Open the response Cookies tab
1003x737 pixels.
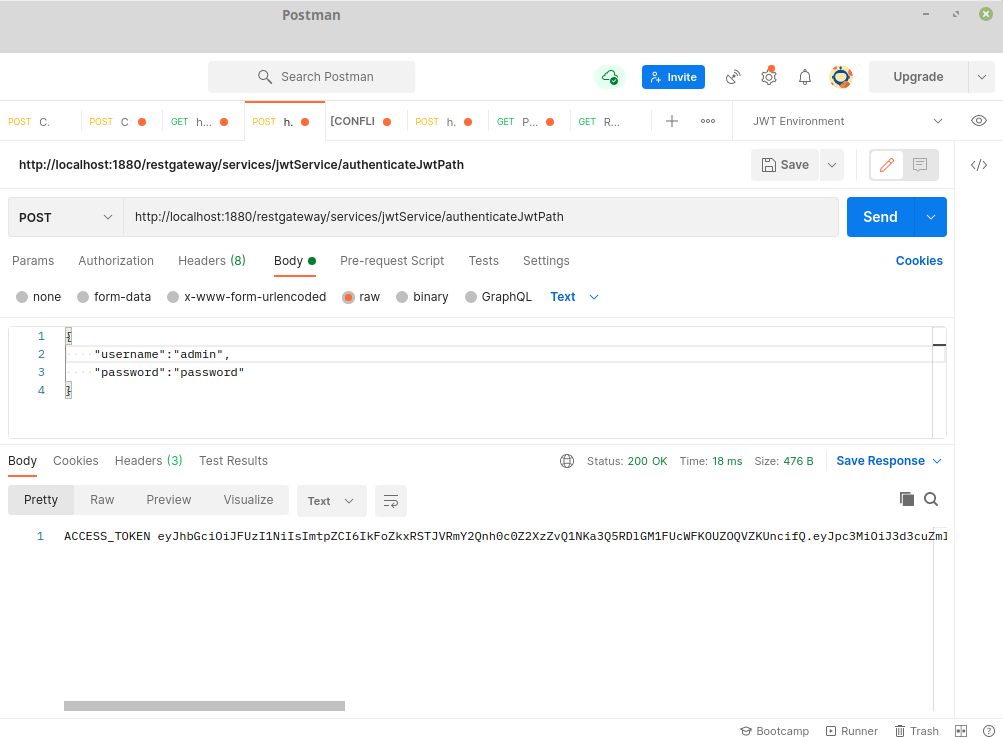click(x=75, y=461)
